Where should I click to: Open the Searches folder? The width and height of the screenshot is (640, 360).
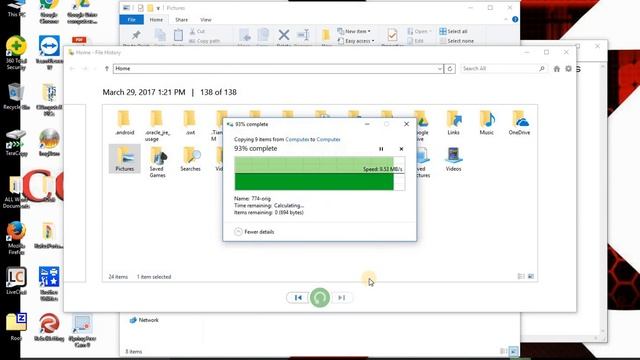(190, 159)
